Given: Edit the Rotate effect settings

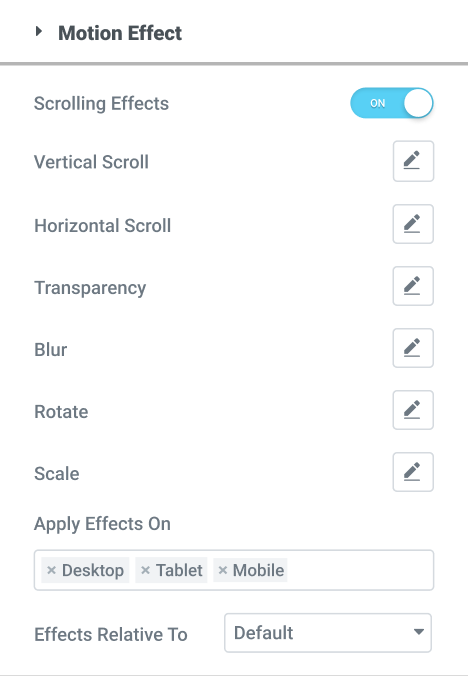Looking at the screenshot, I should tap(413, 410).
